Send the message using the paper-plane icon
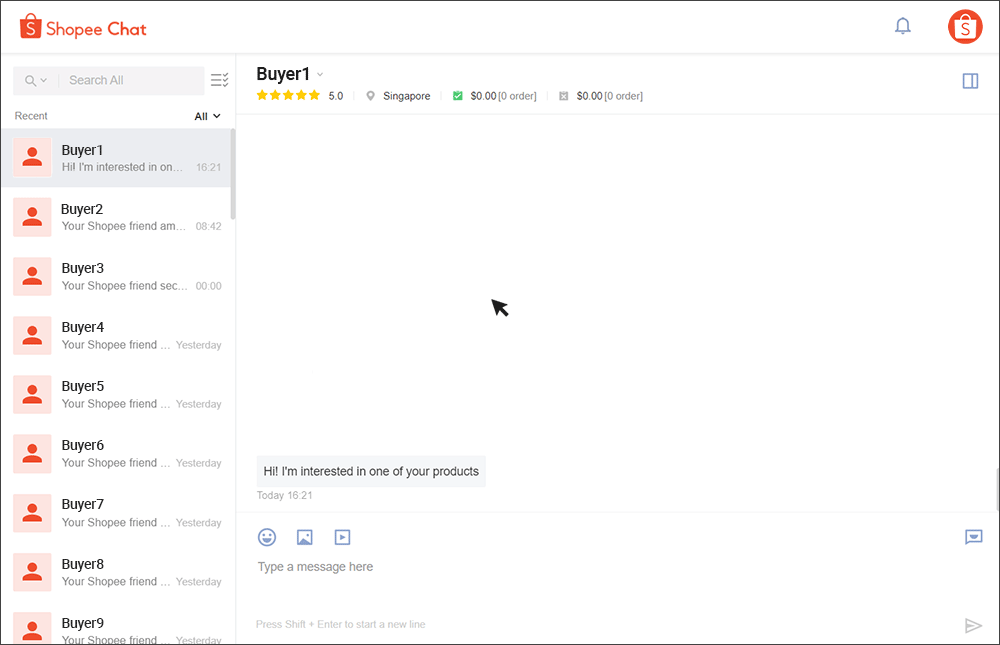Image resolution: width=1000 pixels, height=645 pixels. [974, 625]
